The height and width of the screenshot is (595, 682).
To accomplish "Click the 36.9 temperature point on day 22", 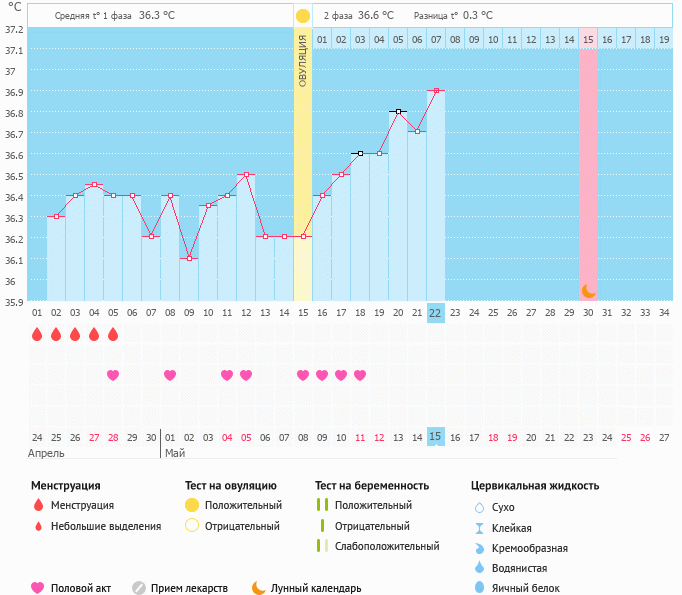I will coord(435,90).
